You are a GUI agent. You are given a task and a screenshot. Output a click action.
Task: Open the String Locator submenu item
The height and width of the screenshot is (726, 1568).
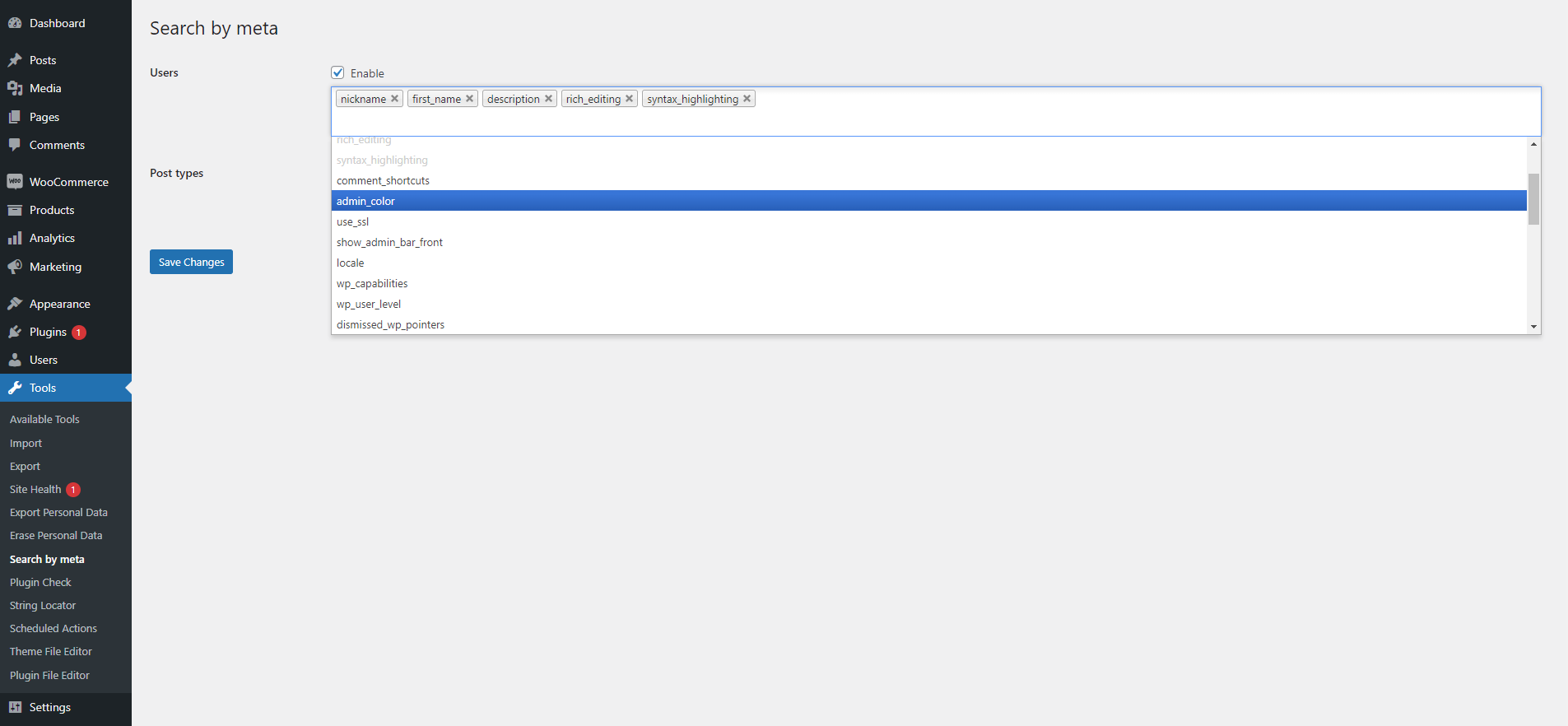point(43,605)
